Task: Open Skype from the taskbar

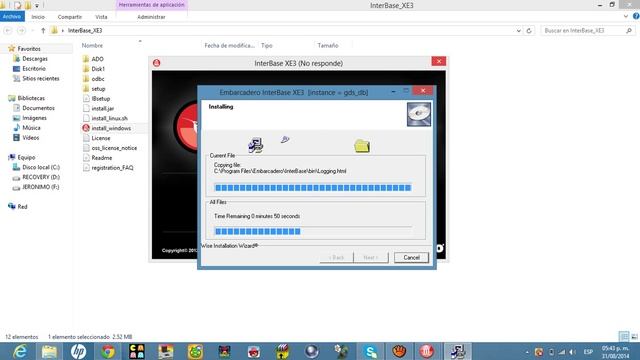Action: tap(371, 351)
